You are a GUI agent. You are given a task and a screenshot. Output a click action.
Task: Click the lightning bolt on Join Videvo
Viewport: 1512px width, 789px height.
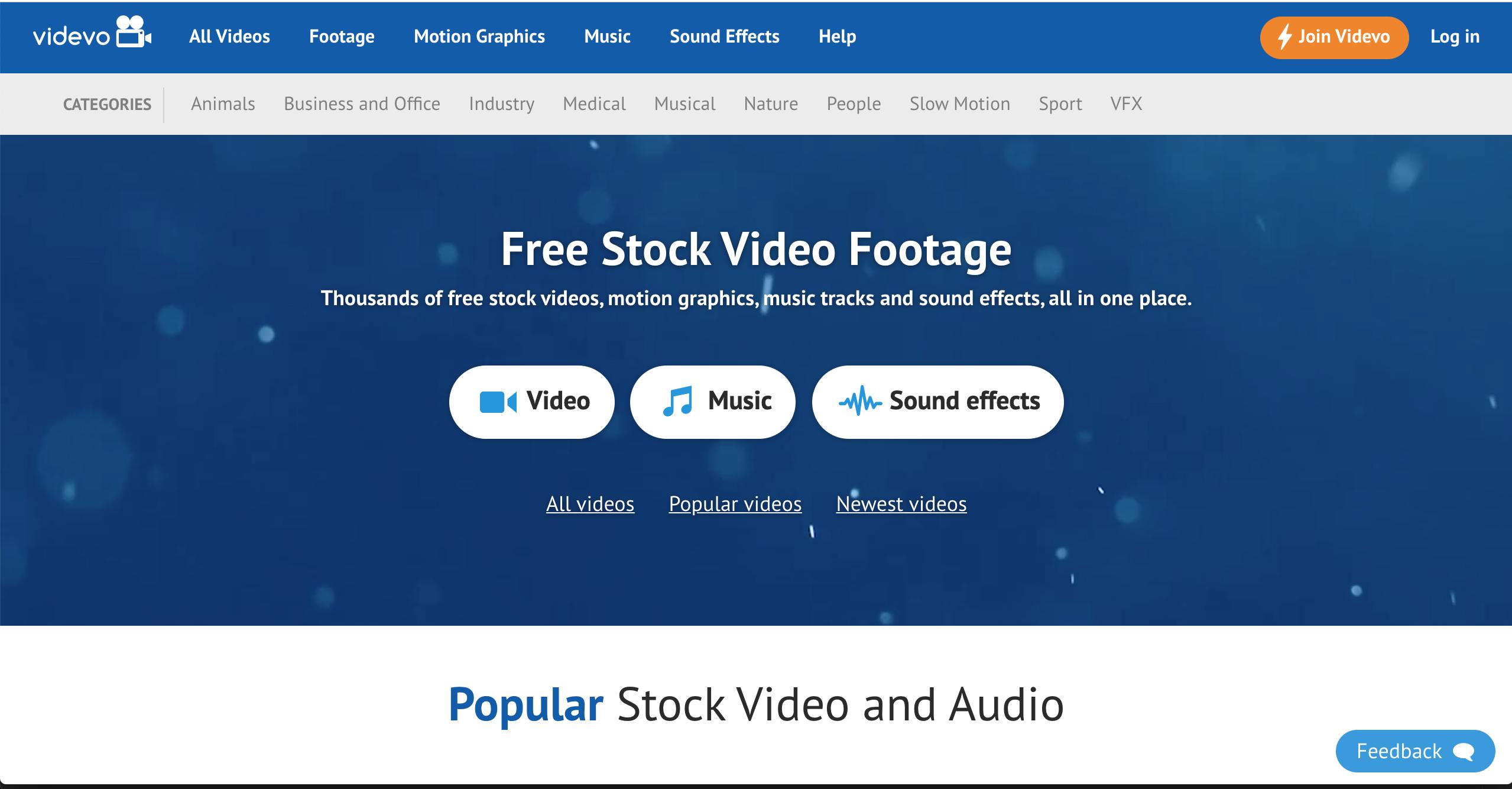(1284, 37)
